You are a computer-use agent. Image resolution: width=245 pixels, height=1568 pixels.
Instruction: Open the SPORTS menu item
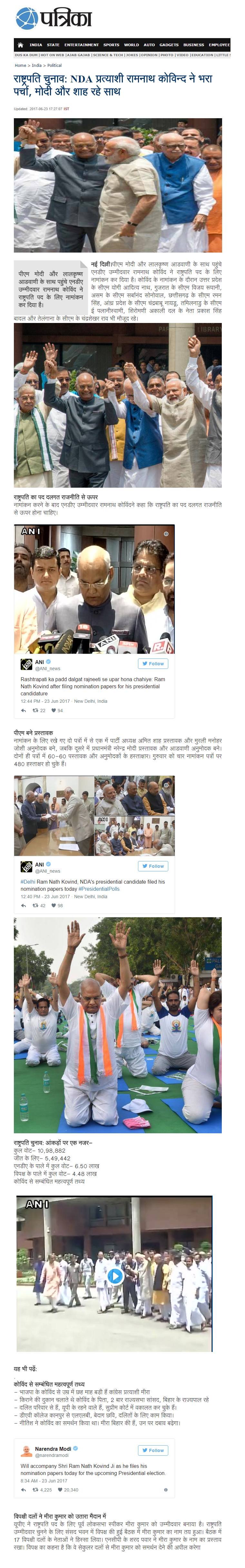111,45
